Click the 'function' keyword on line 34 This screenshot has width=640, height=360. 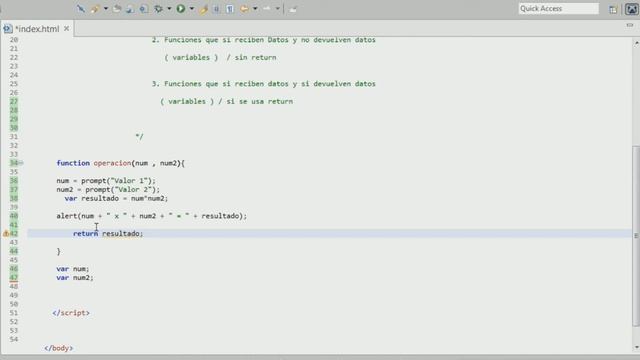pyautogui.click(x=73, y=163)
